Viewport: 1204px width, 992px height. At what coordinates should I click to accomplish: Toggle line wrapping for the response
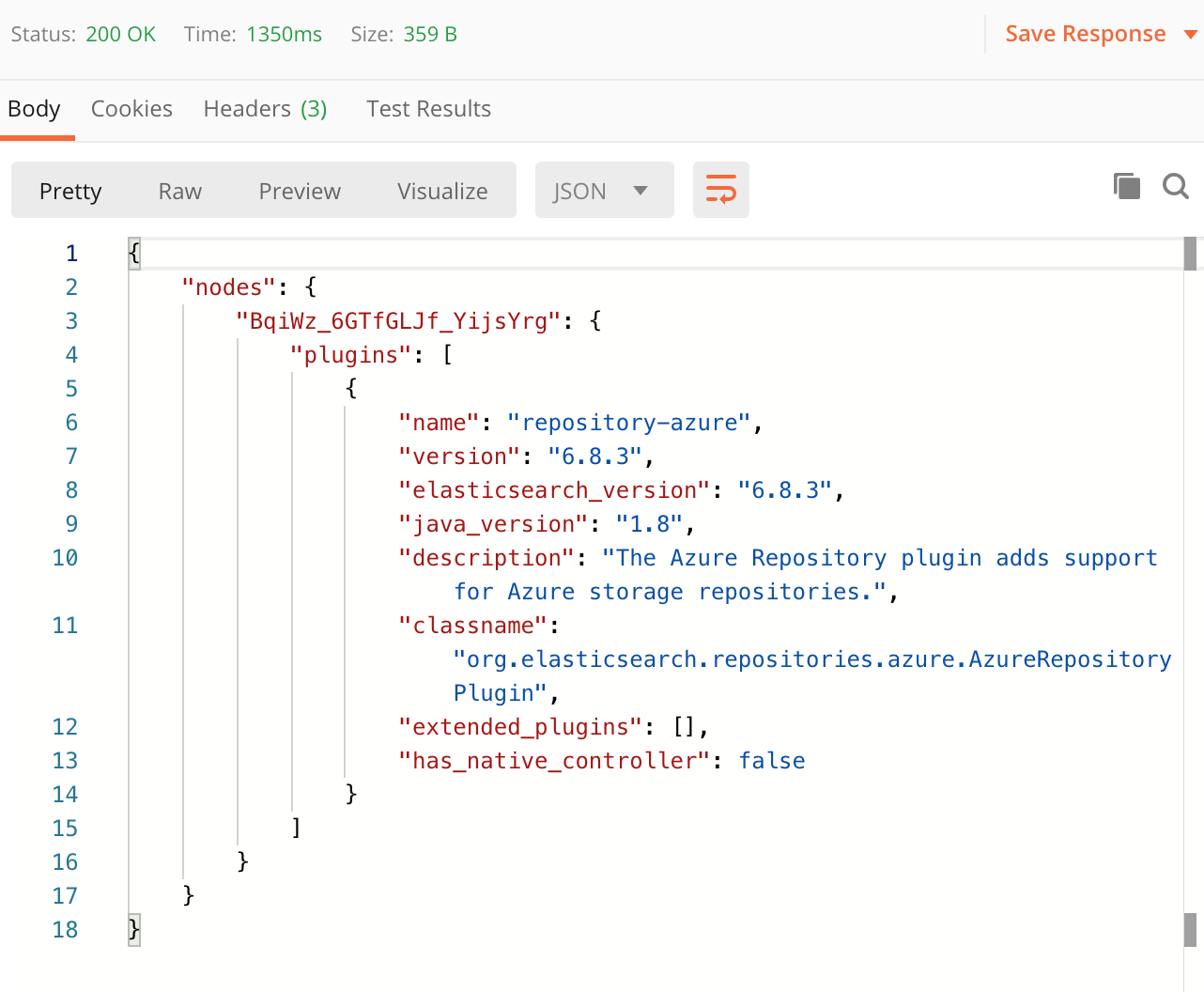point(720,189)
